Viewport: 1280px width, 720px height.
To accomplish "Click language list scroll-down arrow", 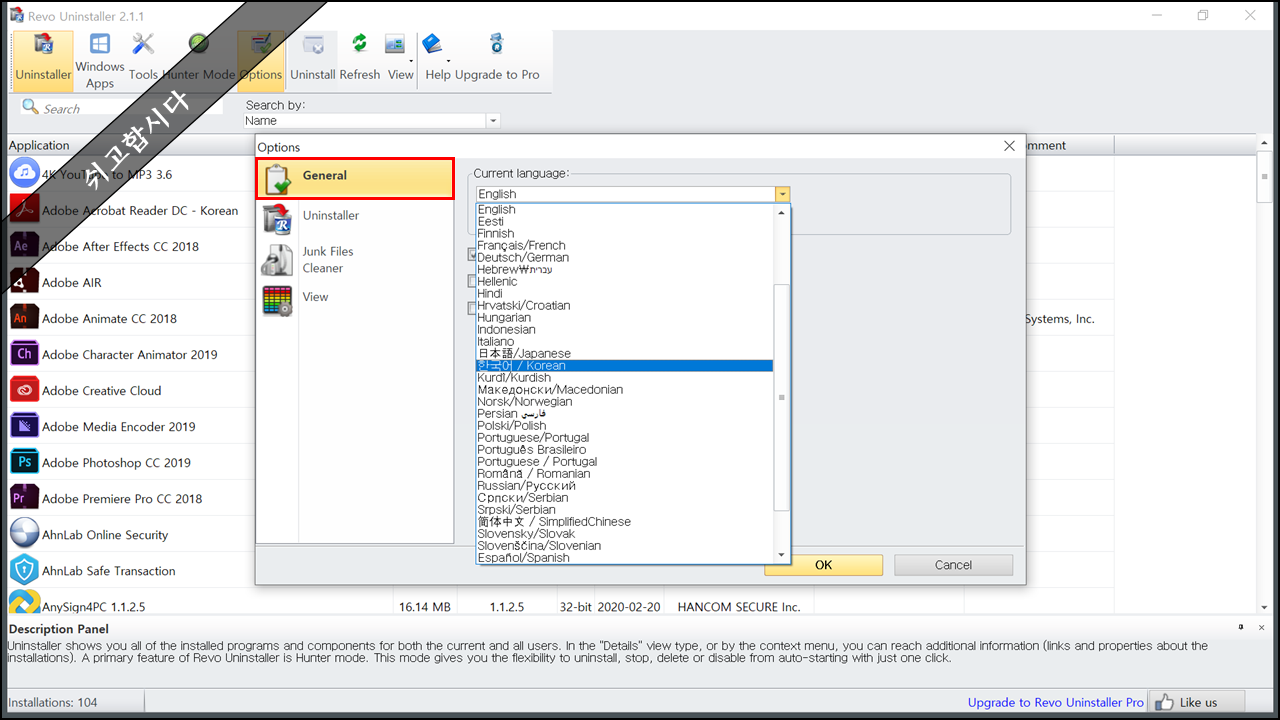I will click(782, 554).
